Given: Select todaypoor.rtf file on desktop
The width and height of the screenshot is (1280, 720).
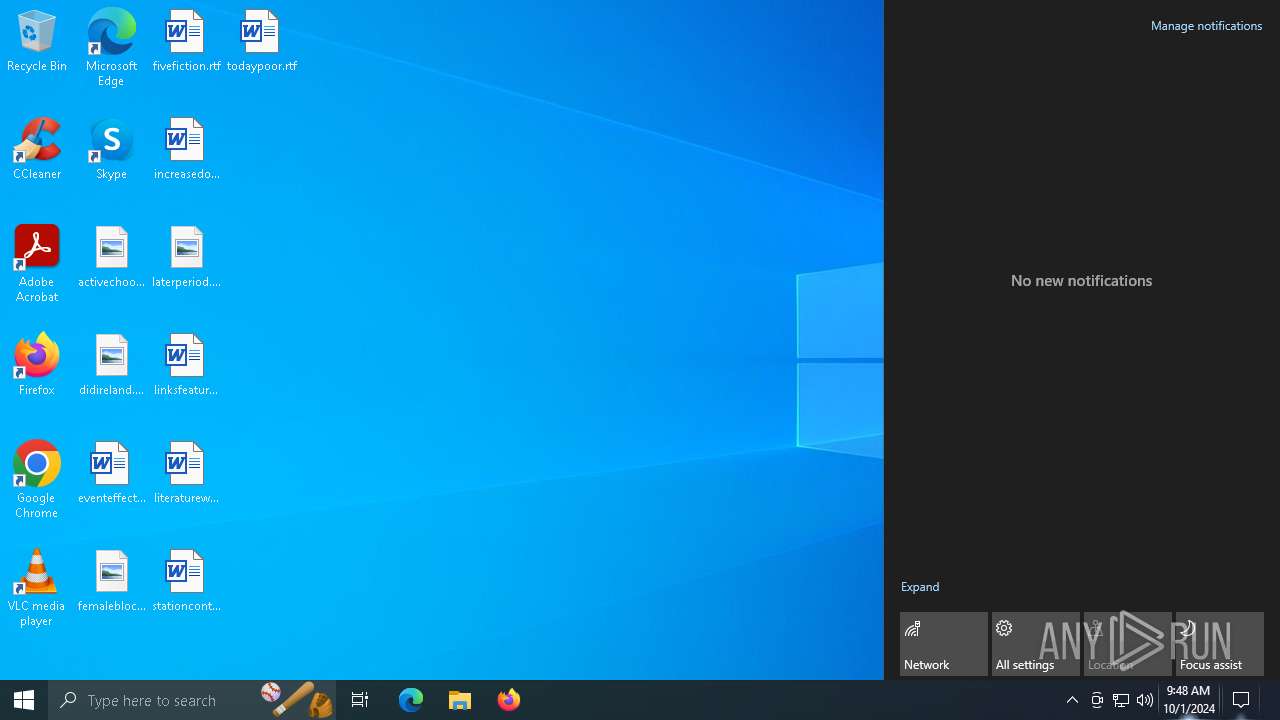Looking at the screenshot, I should [x=261, y=41].
